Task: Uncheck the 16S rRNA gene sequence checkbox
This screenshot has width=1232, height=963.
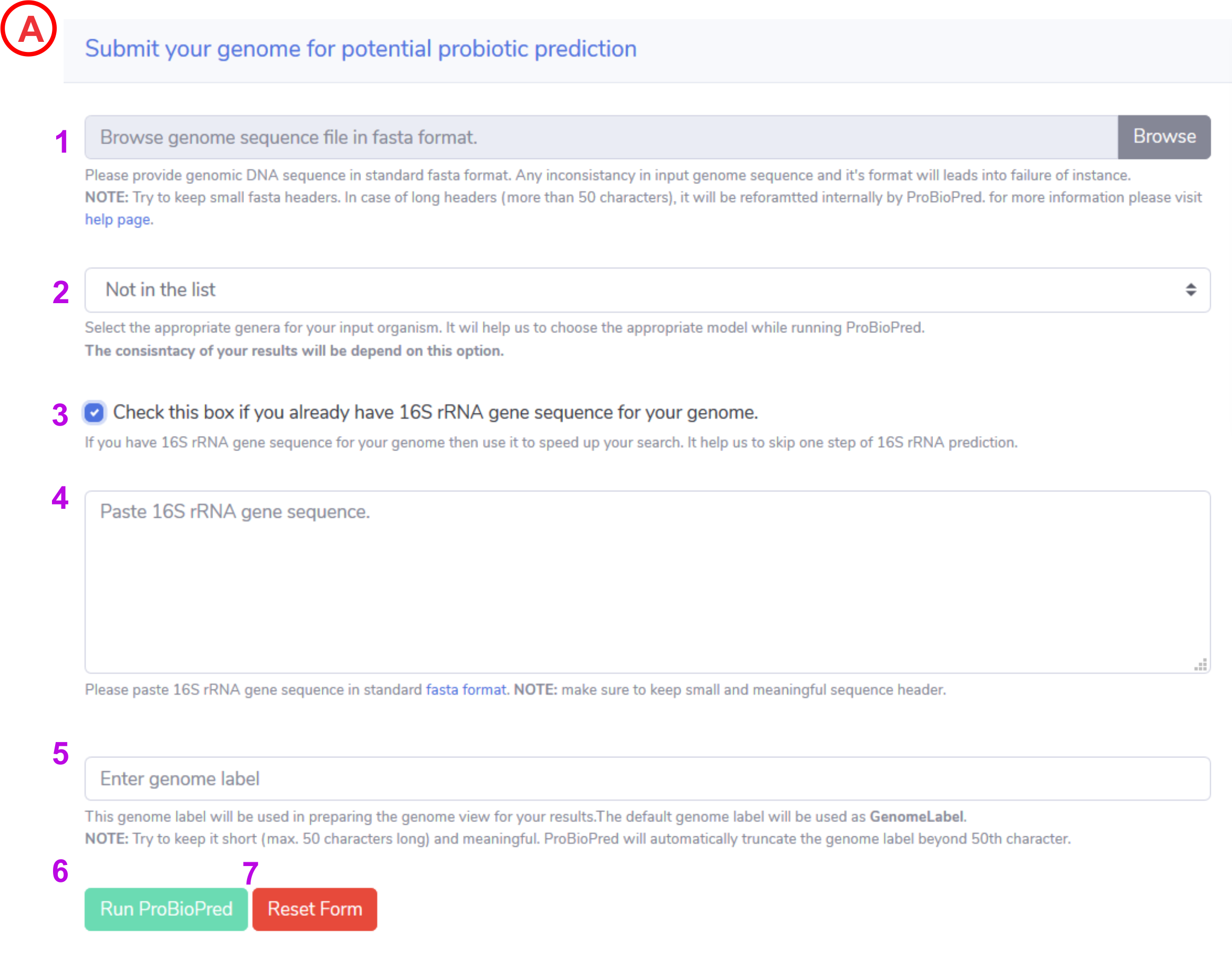Action: tap(94, 413)
